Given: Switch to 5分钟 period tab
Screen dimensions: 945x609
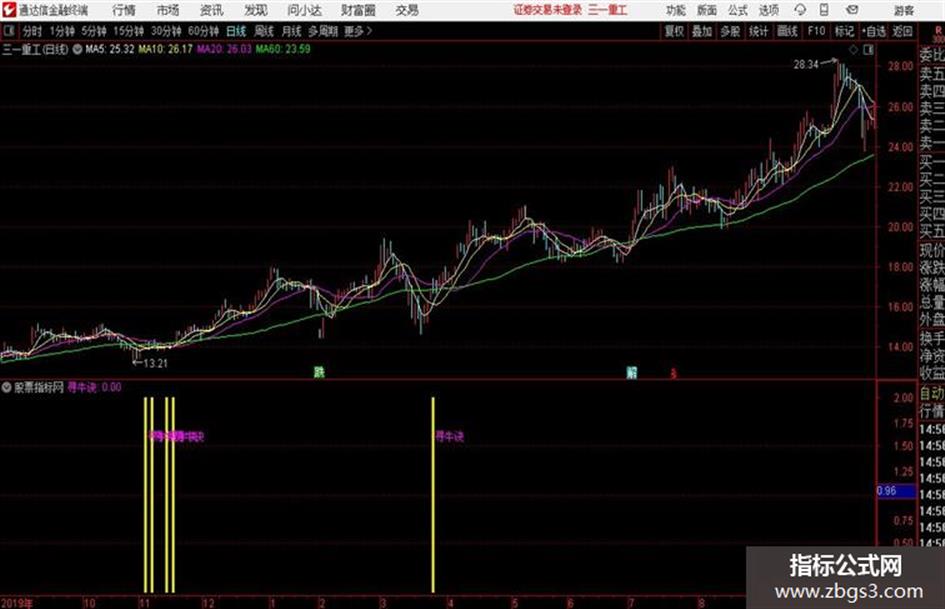Looking at the screenshot, I should [94, 31].
